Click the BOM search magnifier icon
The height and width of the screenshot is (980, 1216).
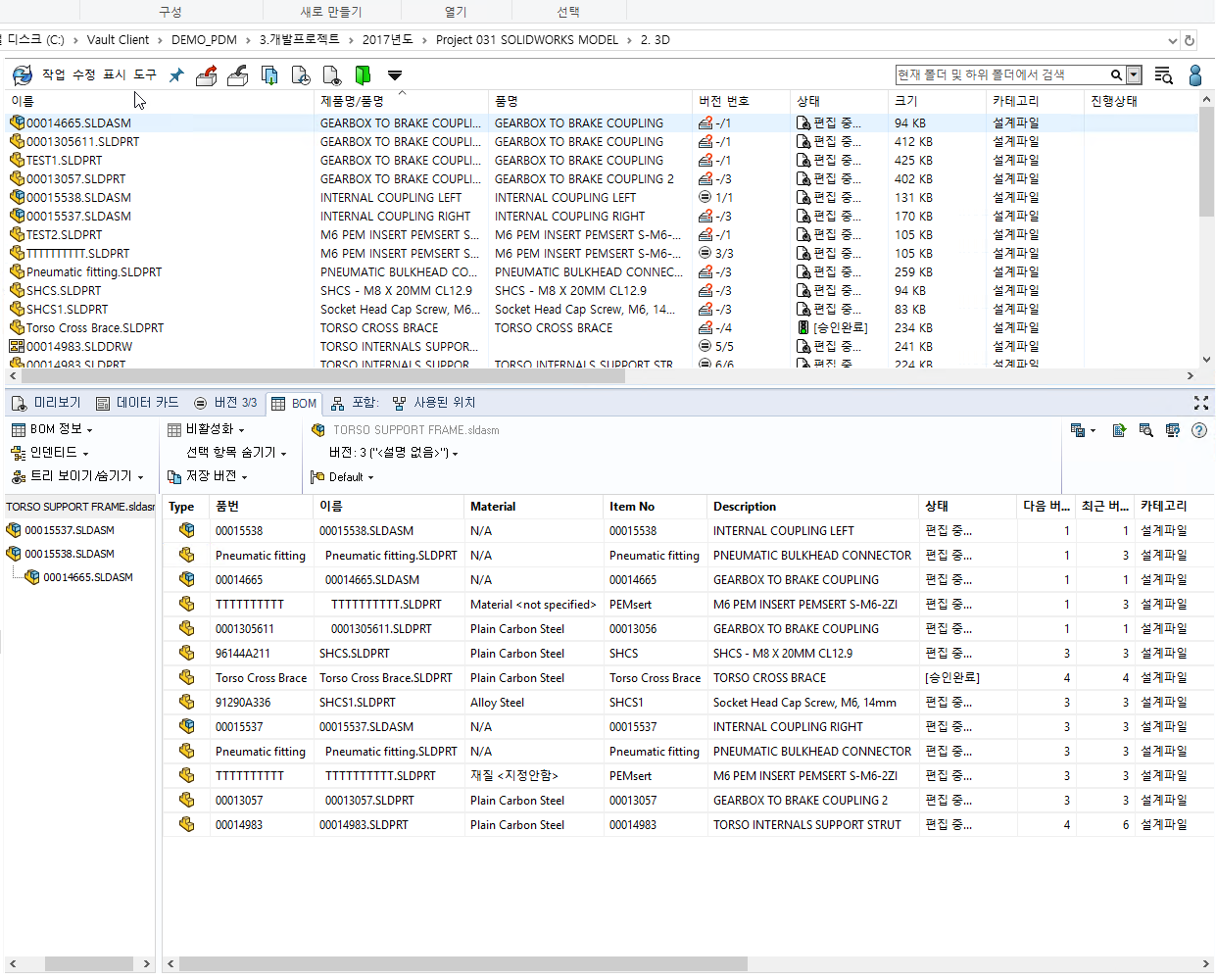pyautogui.click(x=1145, y=430)
